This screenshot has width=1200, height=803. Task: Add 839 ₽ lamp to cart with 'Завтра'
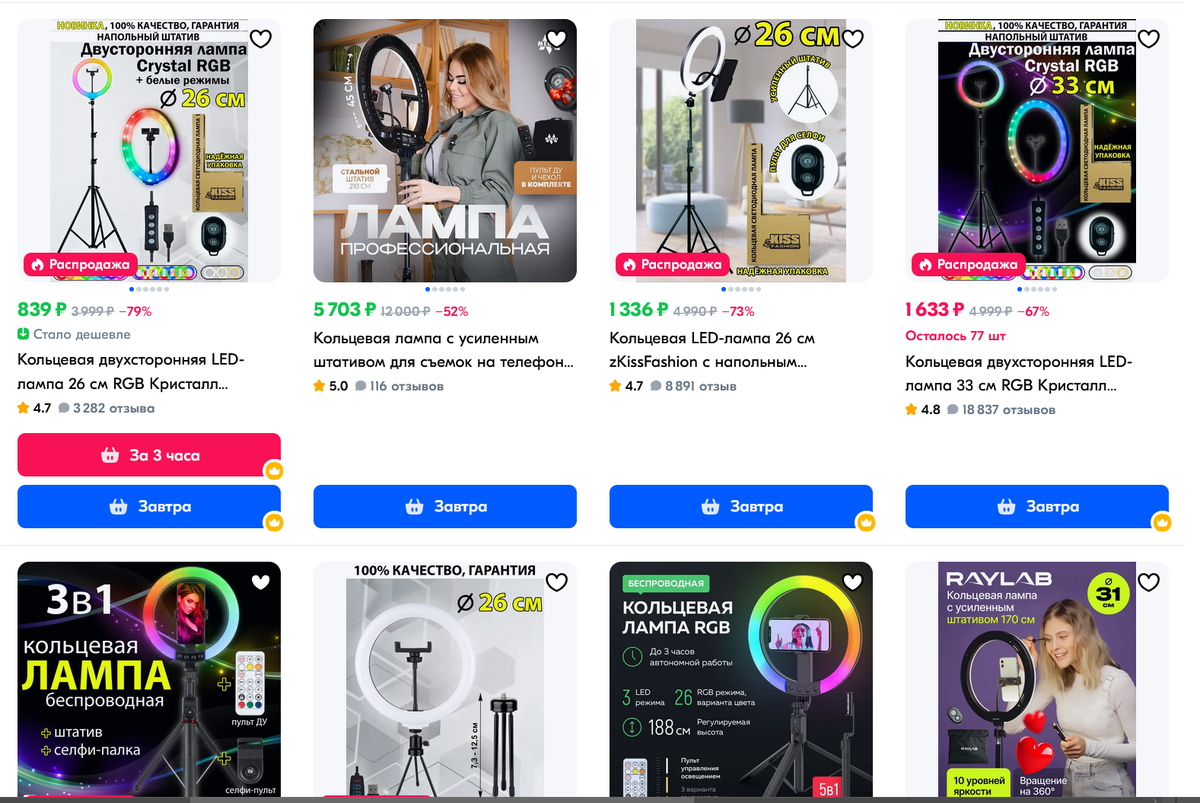149,507
